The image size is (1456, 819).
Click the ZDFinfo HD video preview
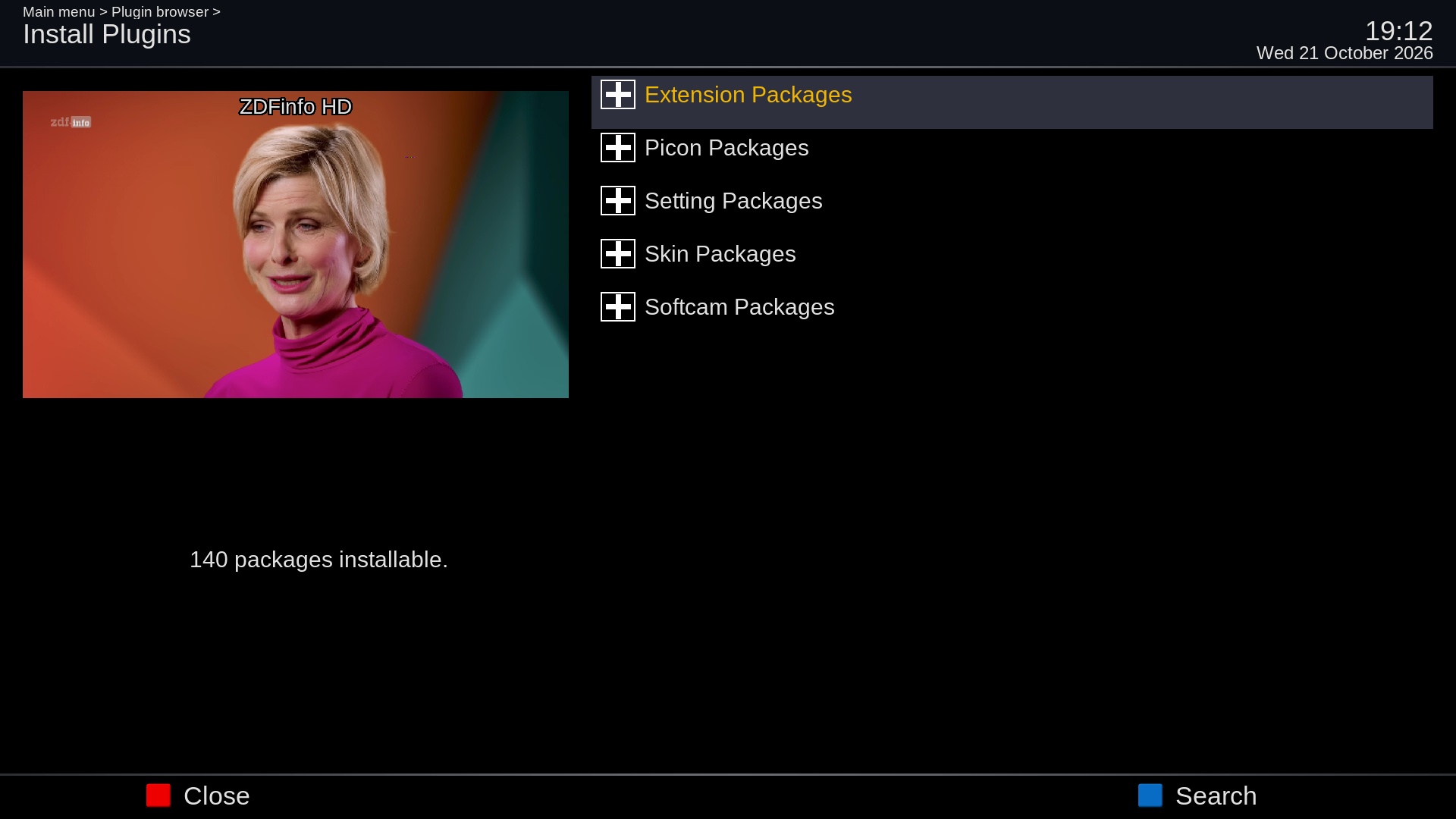tap(296, 244)
